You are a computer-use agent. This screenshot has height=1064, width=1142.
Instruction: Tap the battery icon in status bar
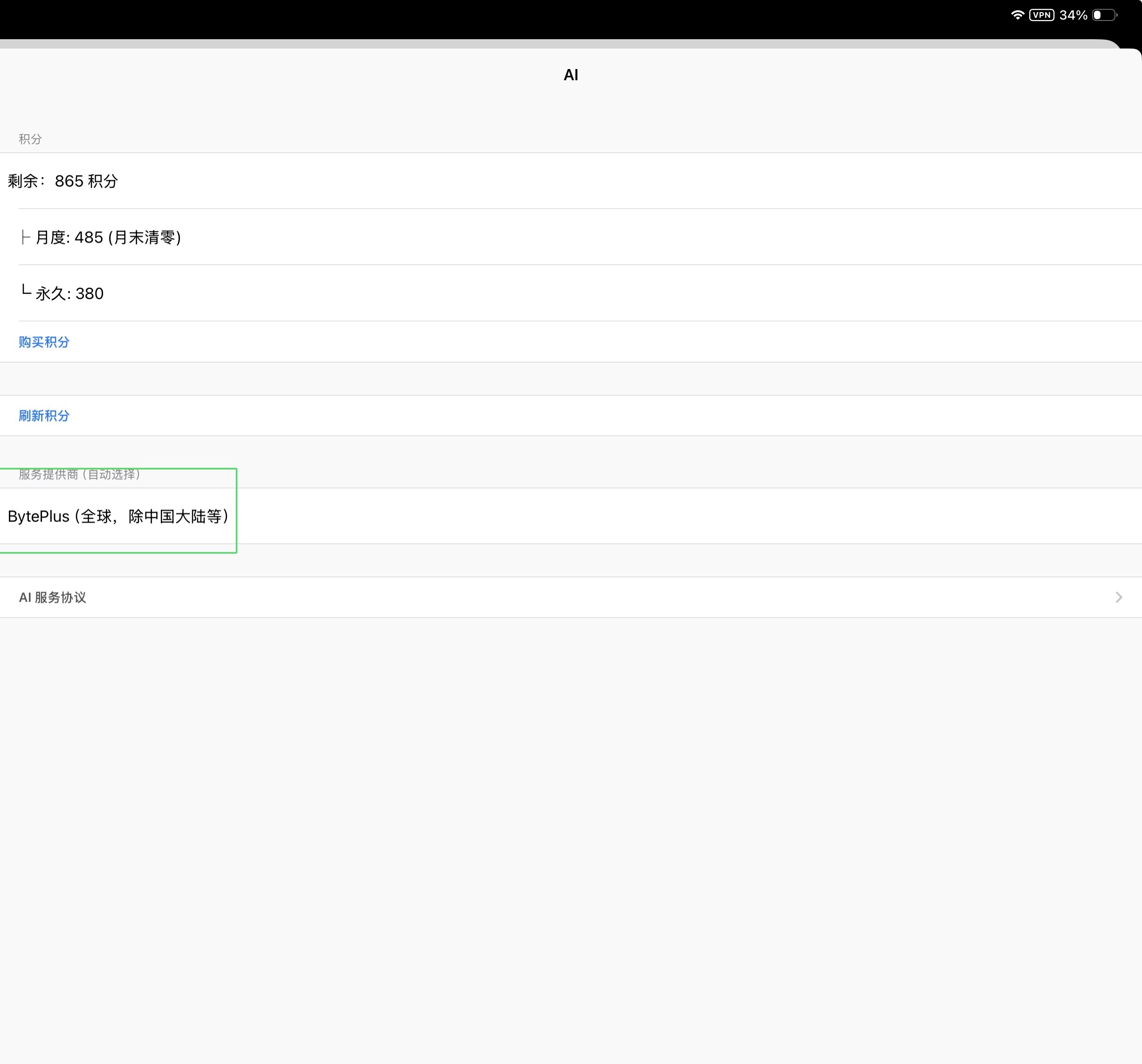click(1105, 15)
